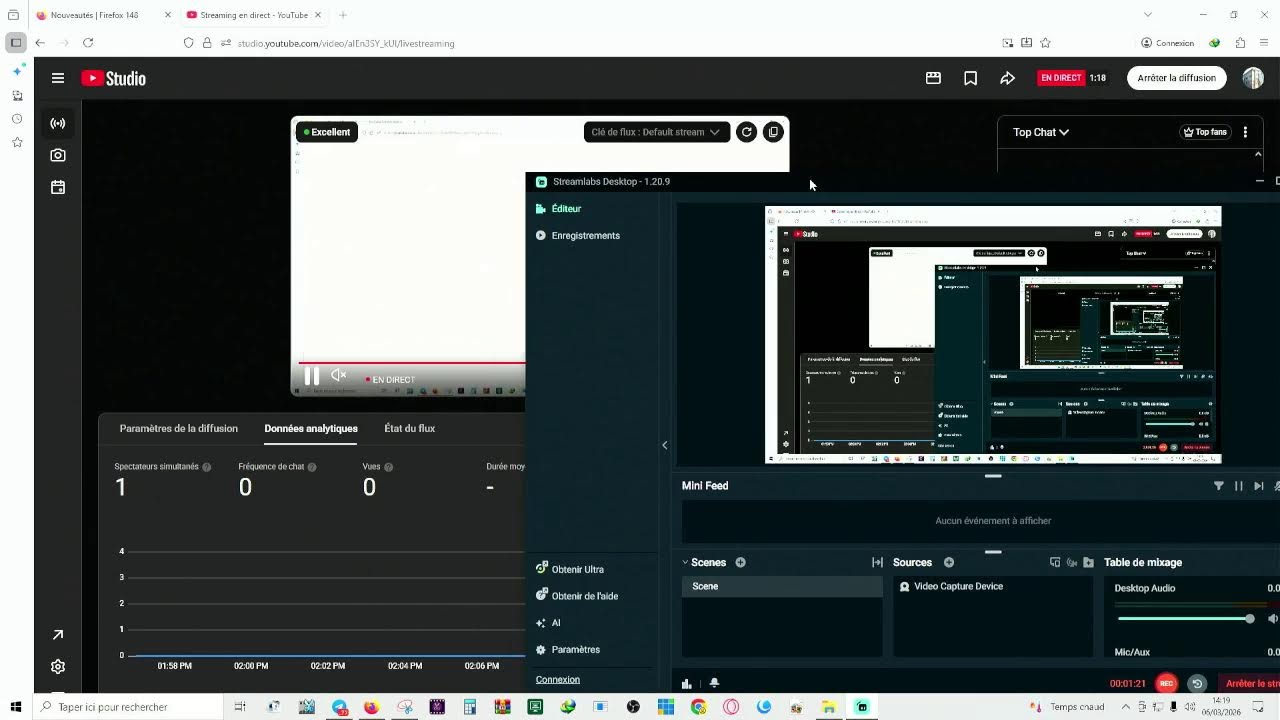
Task: Copy the stream key with copy icon
Action: 773,132
